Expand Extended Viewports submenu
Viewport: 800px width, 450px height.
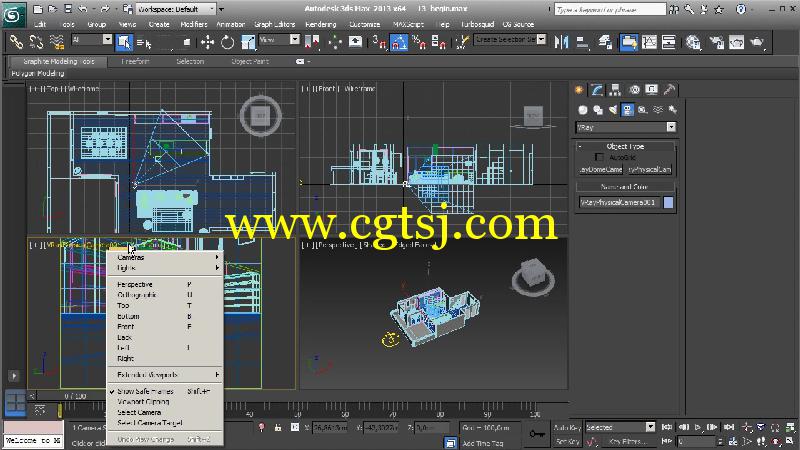[x=165, y=375]
